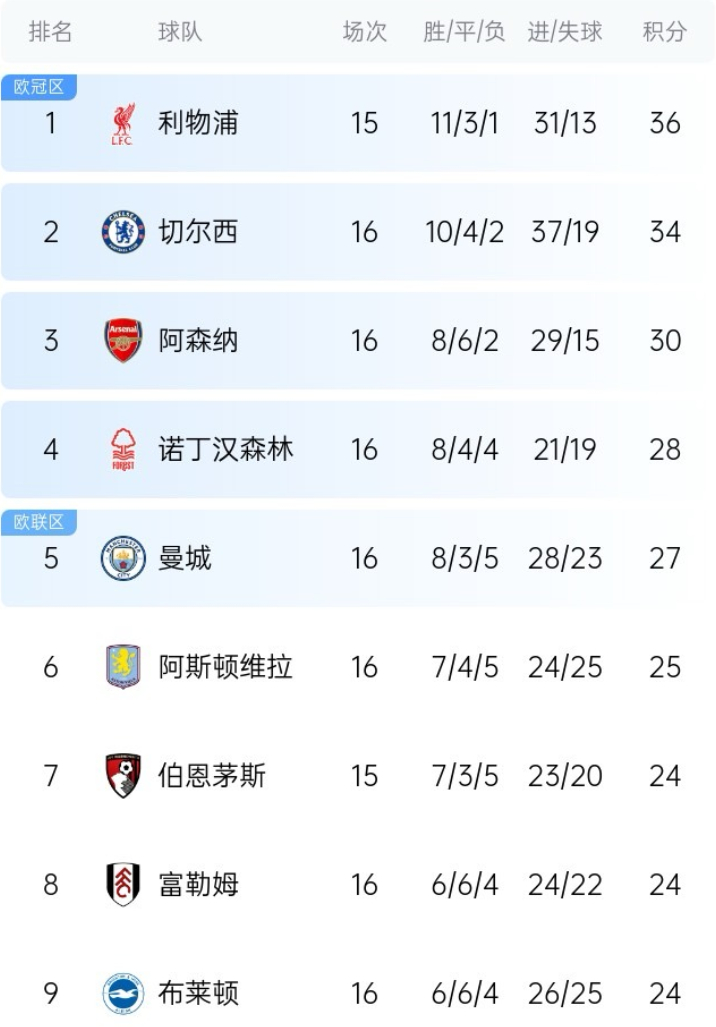Open the Chelsea club badge
The width and height of the screenshot is (716, 1027).
point(123,232)
